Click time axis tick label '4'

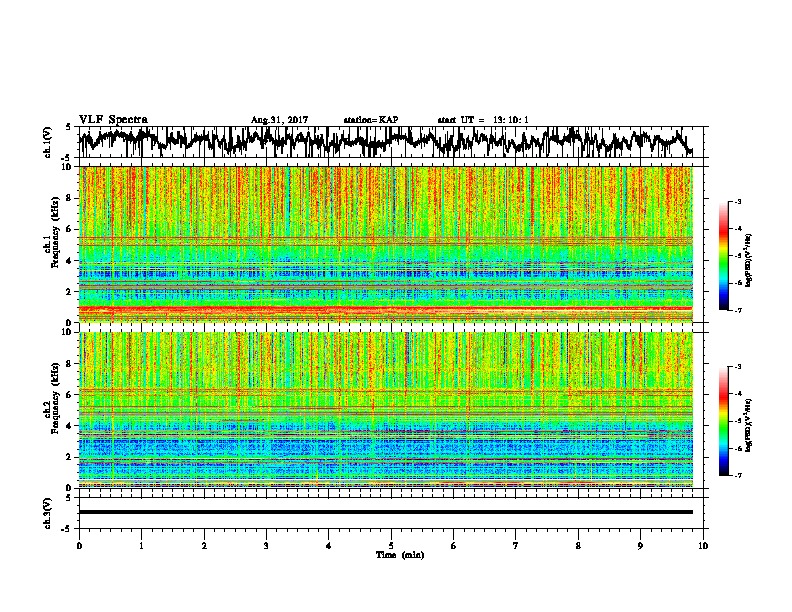pos(329,546)
